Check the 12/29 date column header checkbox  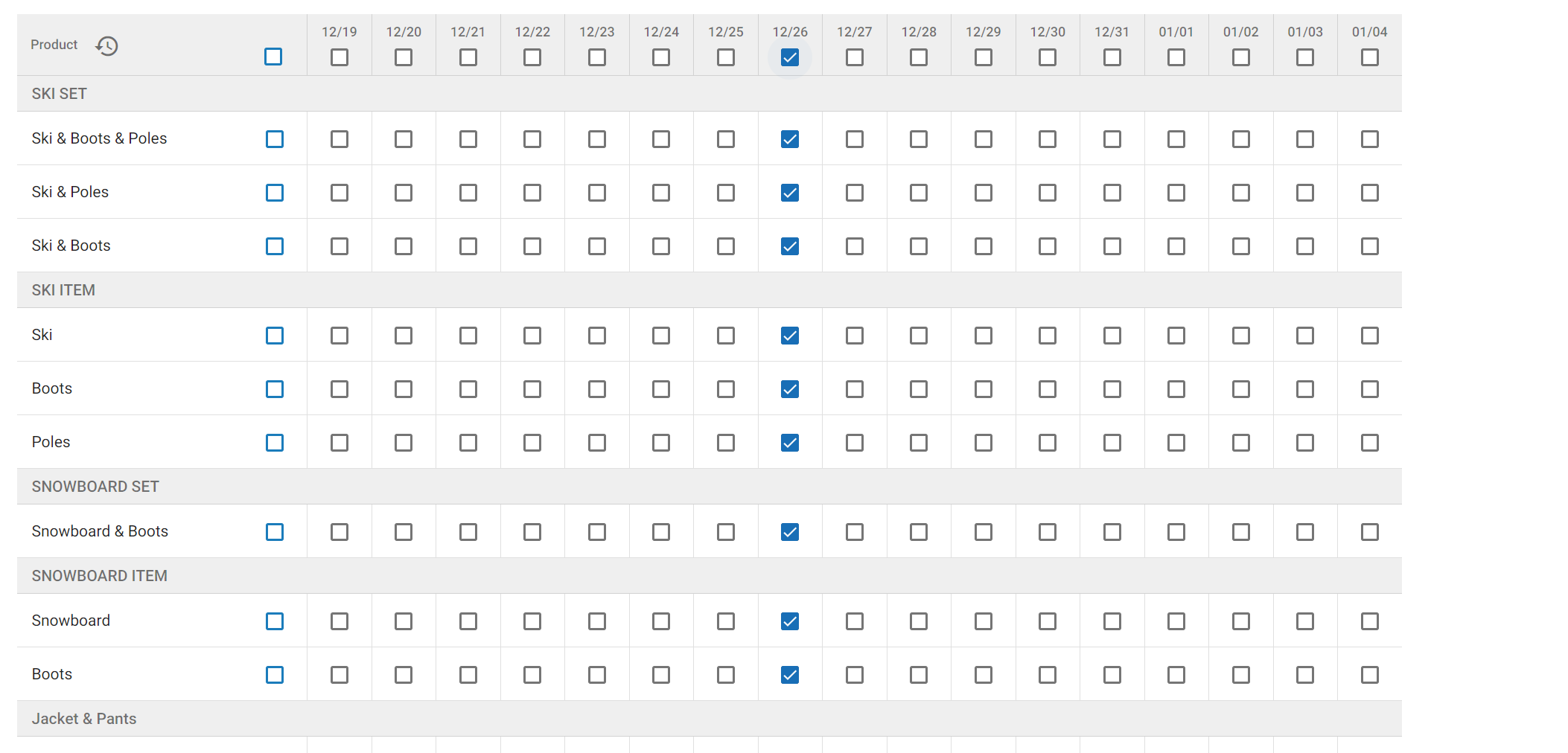pos(984,57)
